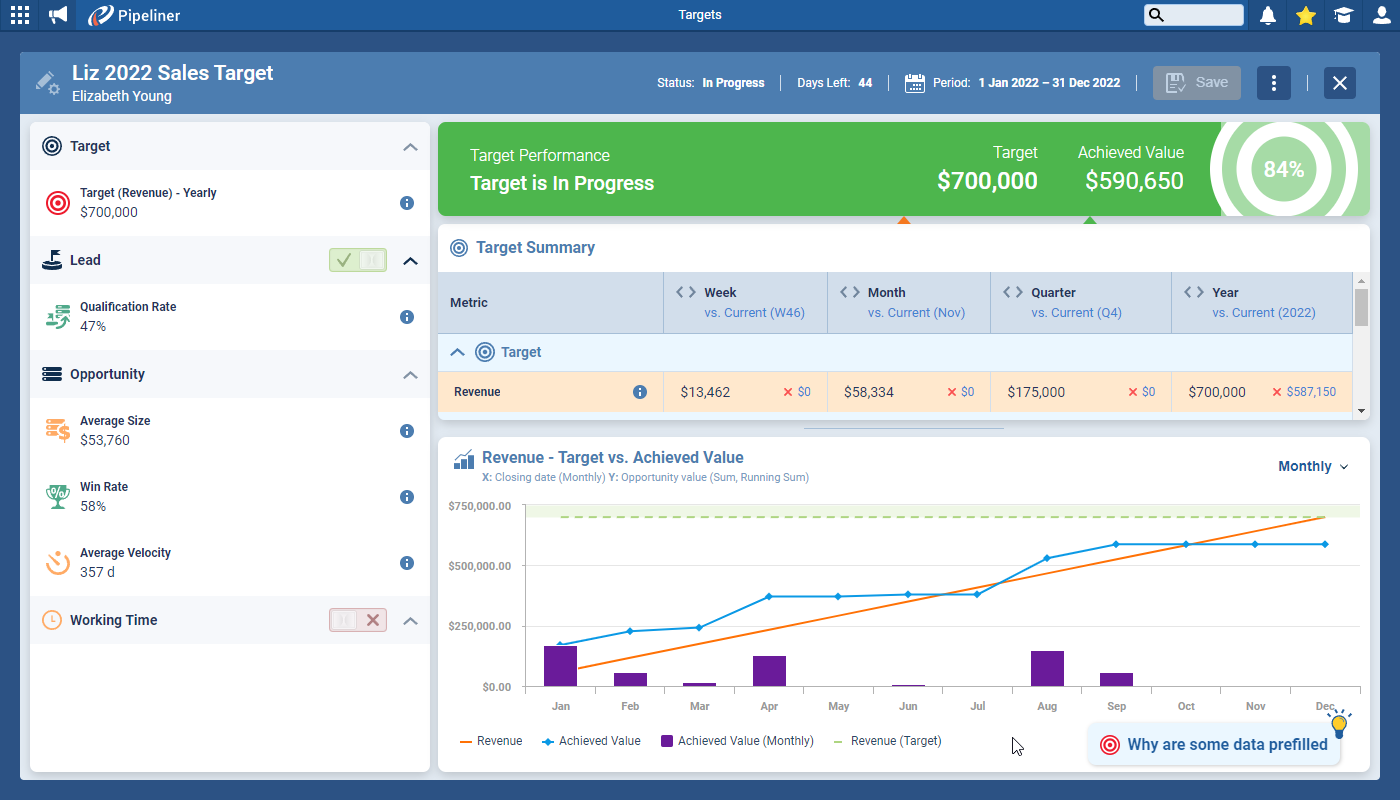The image size is (1400, 800).
Task: Open the notifications bell
Action: [1267, 15]
